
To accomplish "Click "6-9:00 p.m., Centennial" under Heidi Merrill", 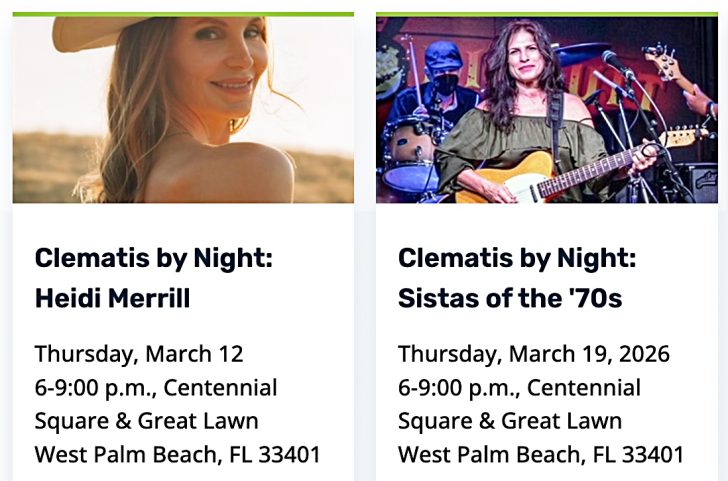I will pyautogui.click(x=156, y=387).
